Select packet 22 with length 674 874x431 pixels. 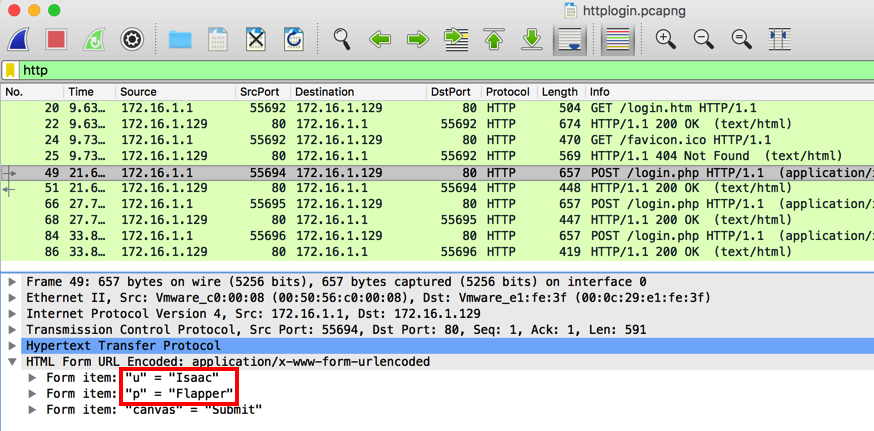tap(437, 124)
